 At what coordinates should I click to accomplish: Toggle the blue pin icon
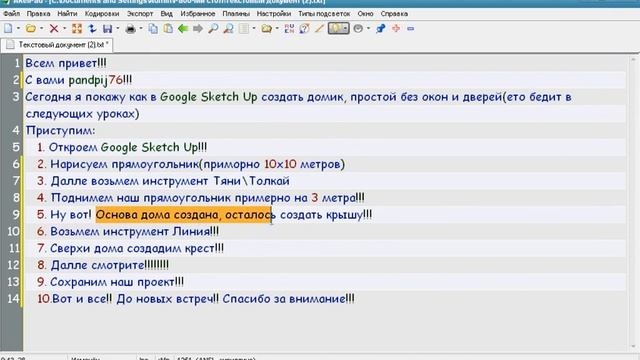[380, 29]
